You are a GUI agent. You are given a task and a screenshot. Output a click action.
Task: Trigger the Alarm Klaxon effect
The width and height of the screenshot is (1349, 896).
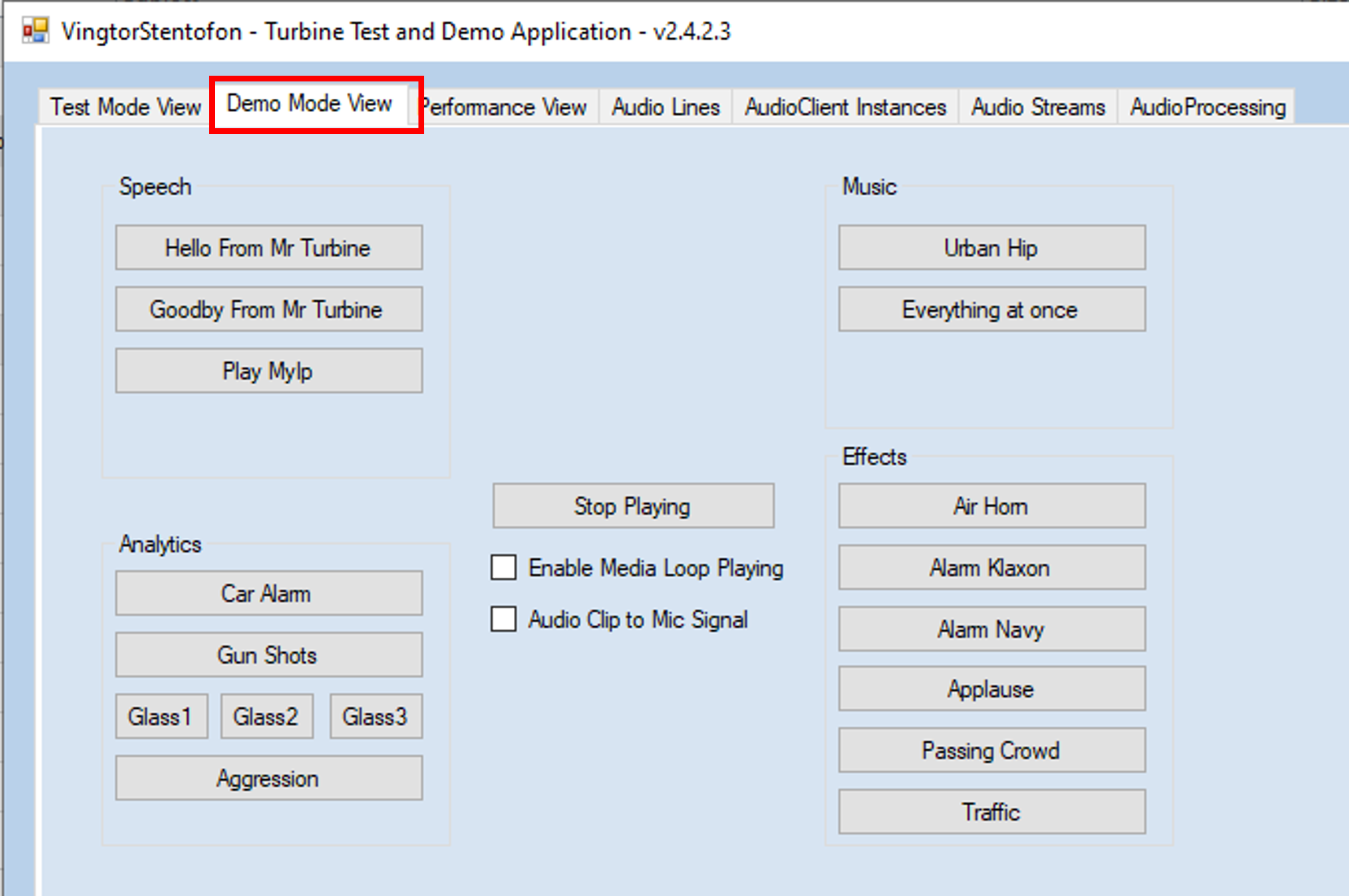pos(991,567)
